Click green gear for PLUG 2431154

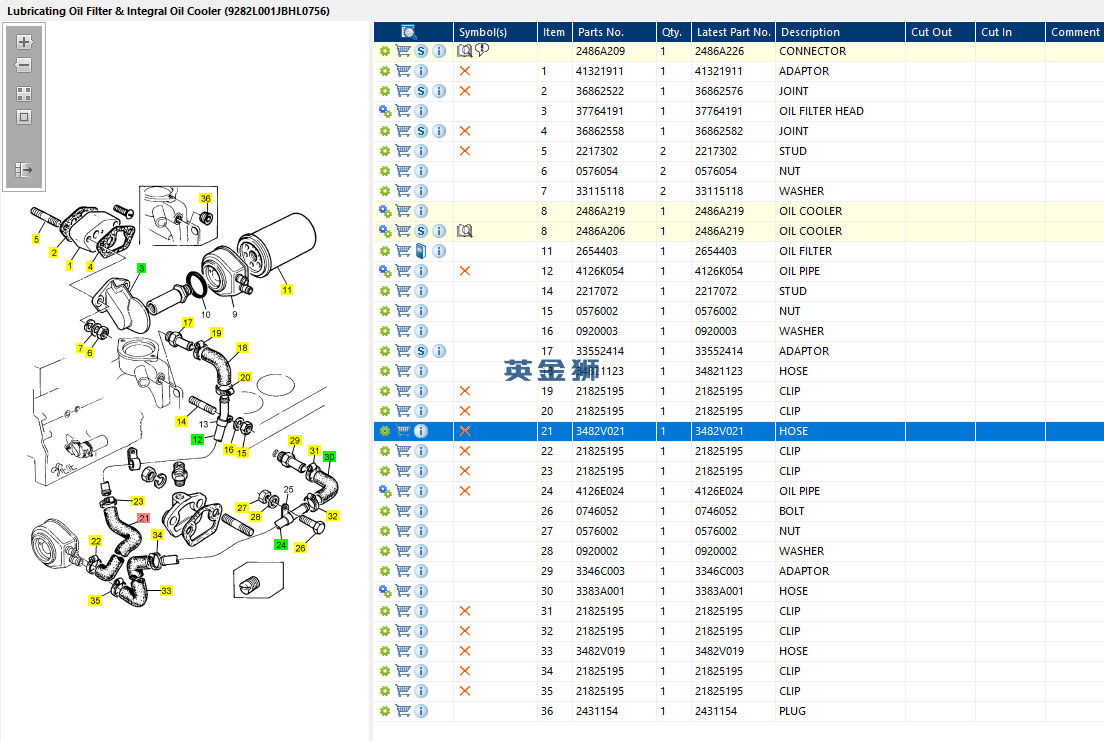click(384, 711)
